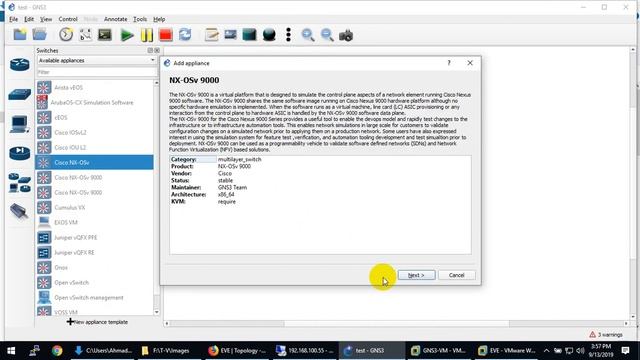Add a note annotation icon
Image resolution: width=640 pixels, height=360 pixels.
(x=211, y=35)
